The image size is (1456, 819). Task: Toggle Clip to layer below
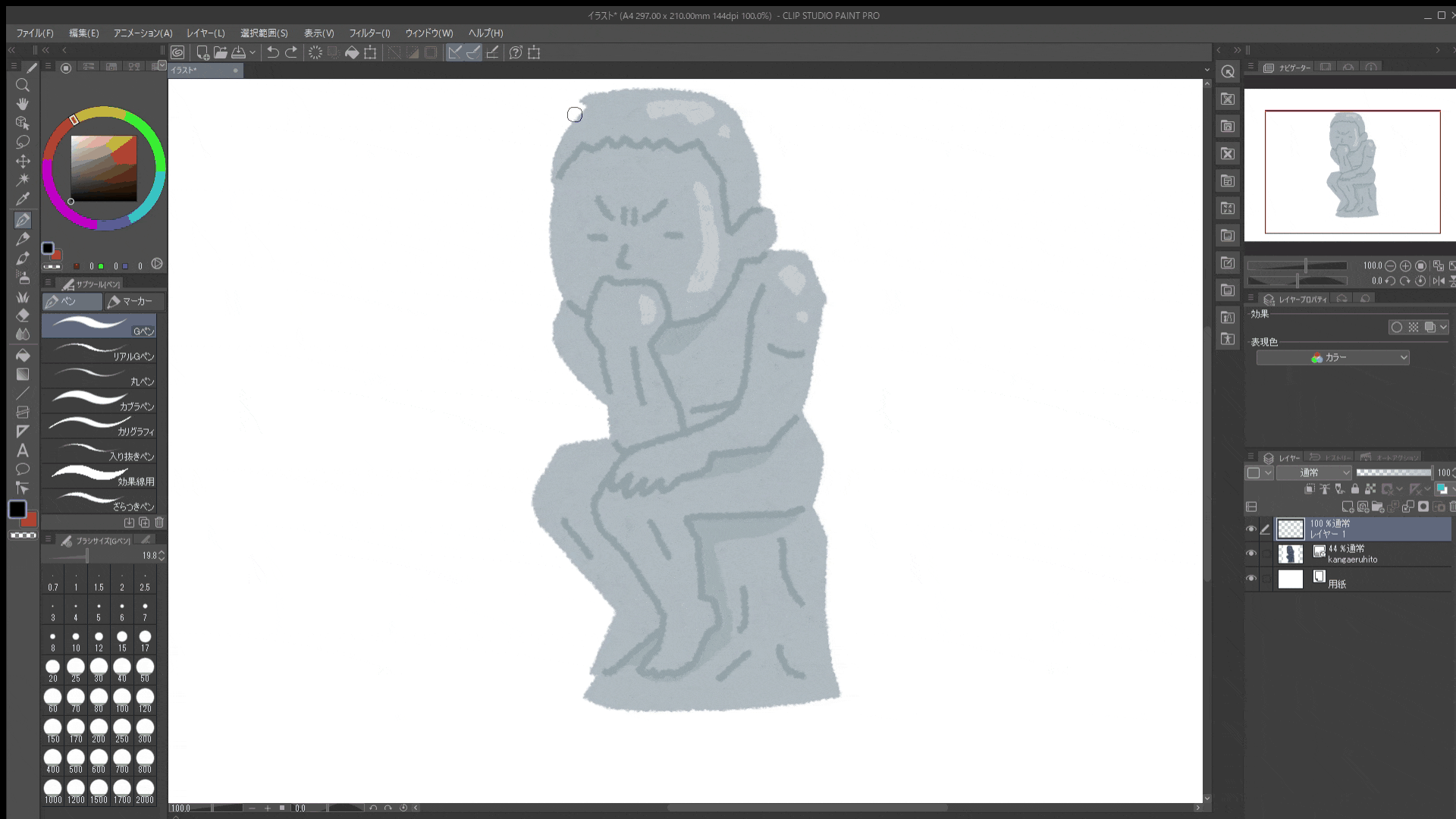1310,489
